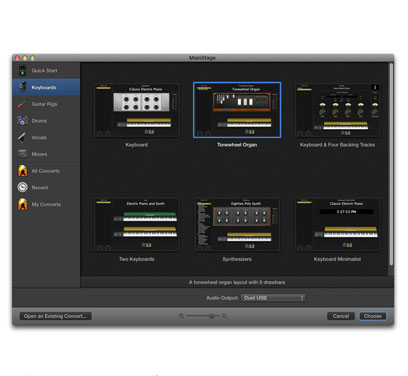408x376 pixels.
Task: Open the Audio Output dropdown
Action: (273, 298)
